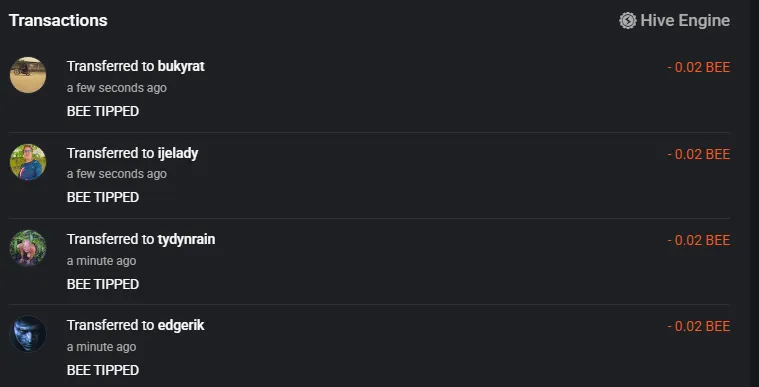Click 'a minute ago' timestamp for edgerik
The image size is (759, 387).
click(101, 347)
